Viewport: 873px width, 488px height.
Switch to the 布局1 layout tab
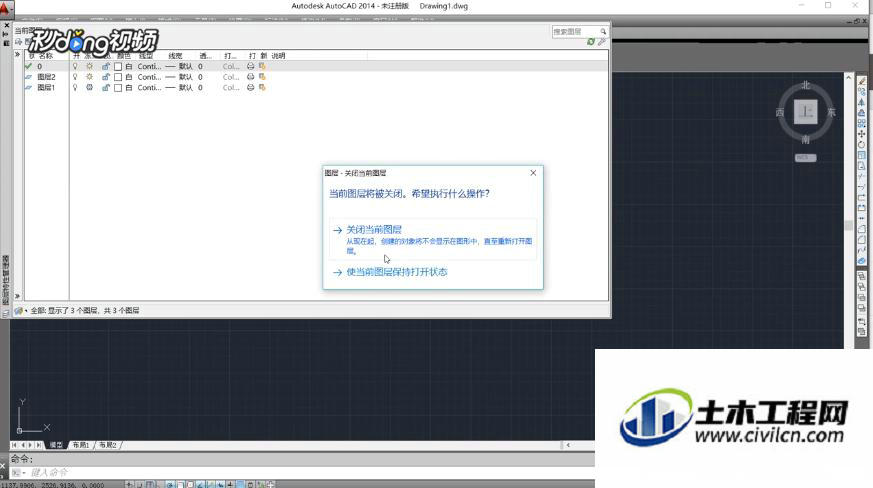point(81,445)
